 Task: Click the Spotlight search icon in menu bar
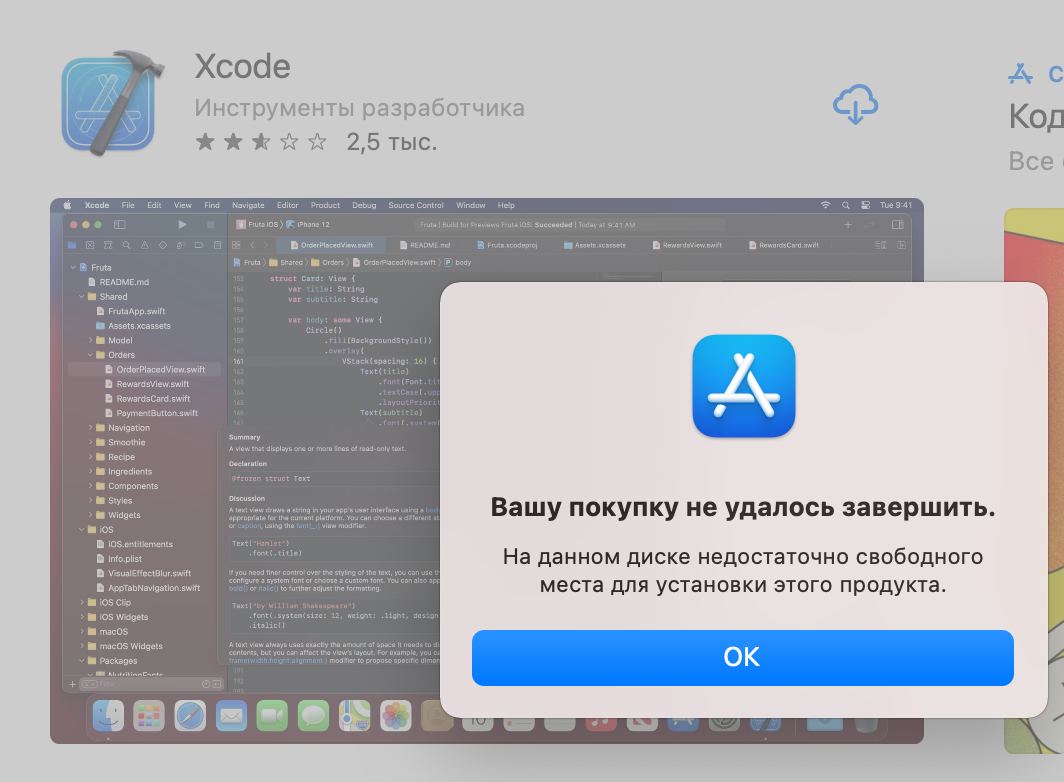coord(846,205)
